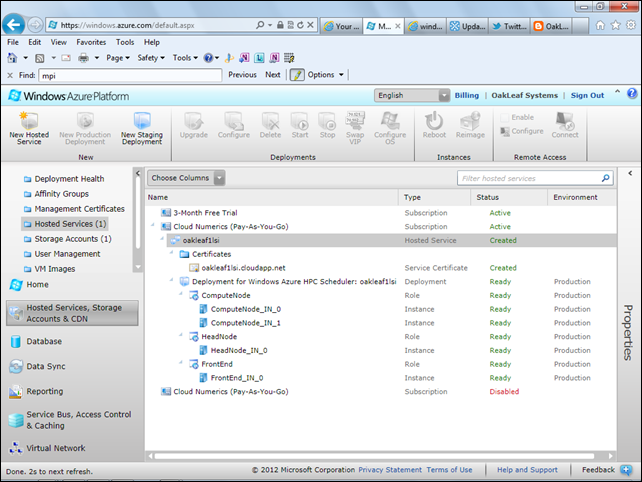Open the Page dropdown in command bar
This screenshot has height=482, width=642.
[118, 58]
